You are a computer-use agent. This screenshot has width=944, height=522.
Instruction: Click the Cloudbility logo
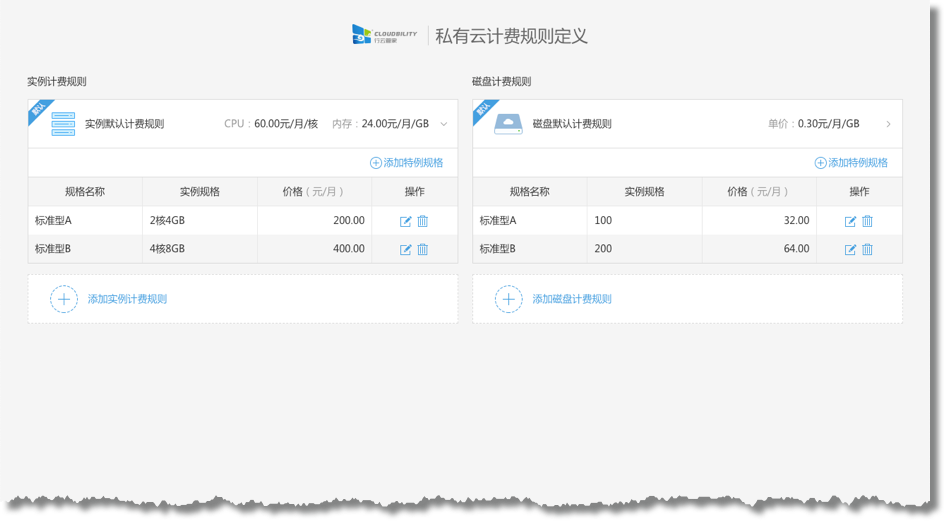(384, 35)
